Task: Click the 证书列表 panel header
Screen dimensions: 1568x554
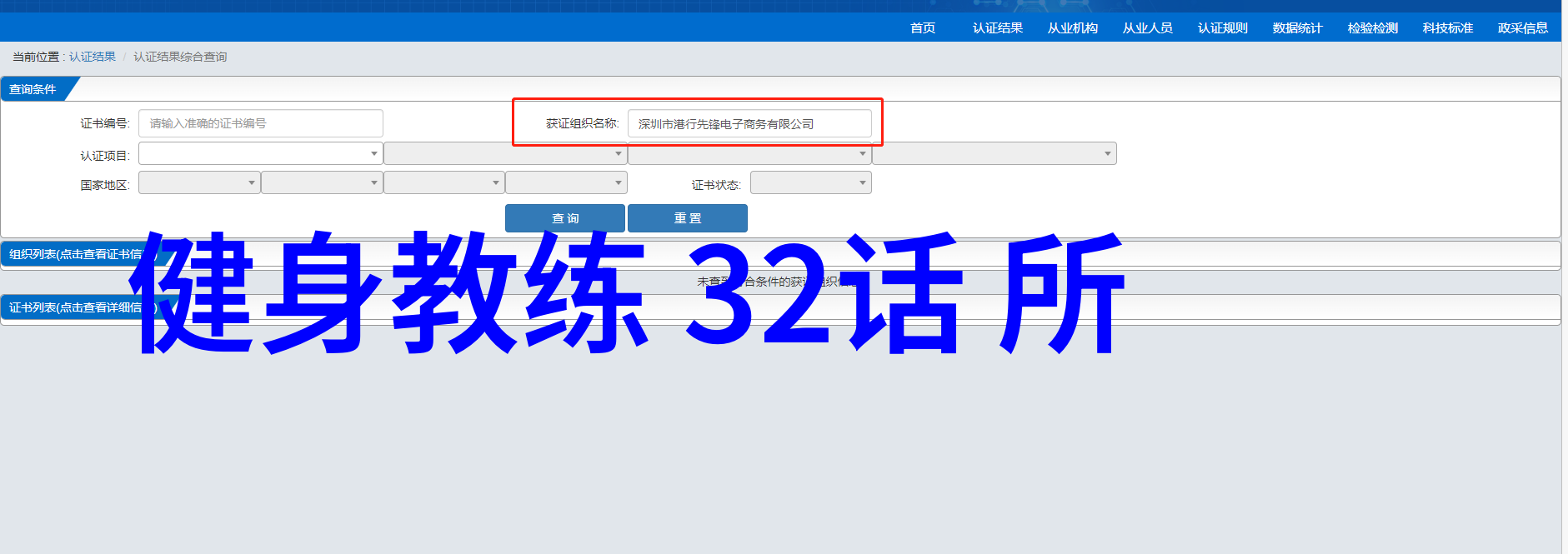Action: 75,307
